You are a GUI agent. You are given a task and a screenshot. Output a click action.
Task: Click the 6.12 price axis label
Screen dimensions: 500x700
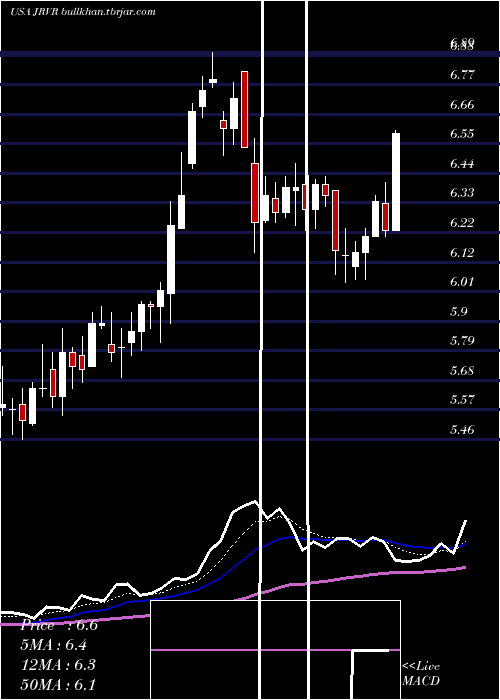tap(462, 253)
